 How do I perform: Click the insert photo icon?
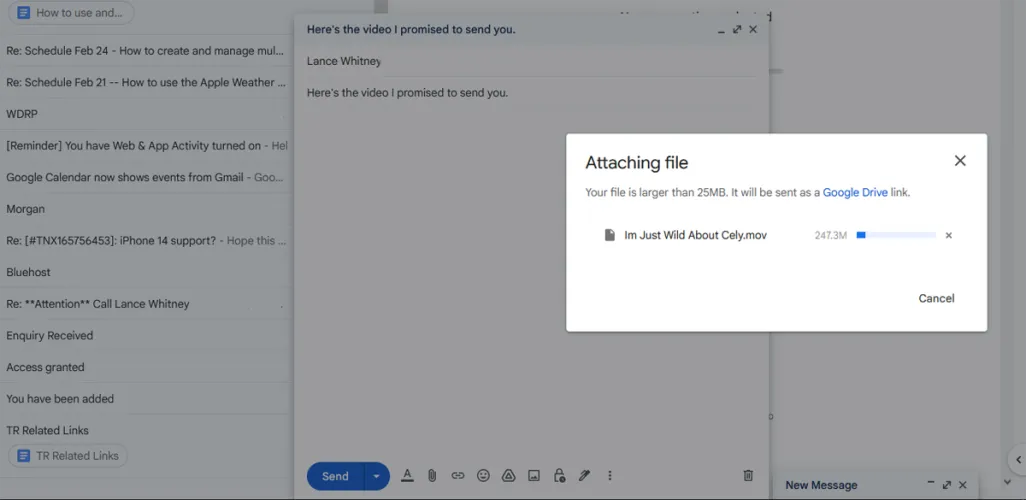[x=534, y=476]
